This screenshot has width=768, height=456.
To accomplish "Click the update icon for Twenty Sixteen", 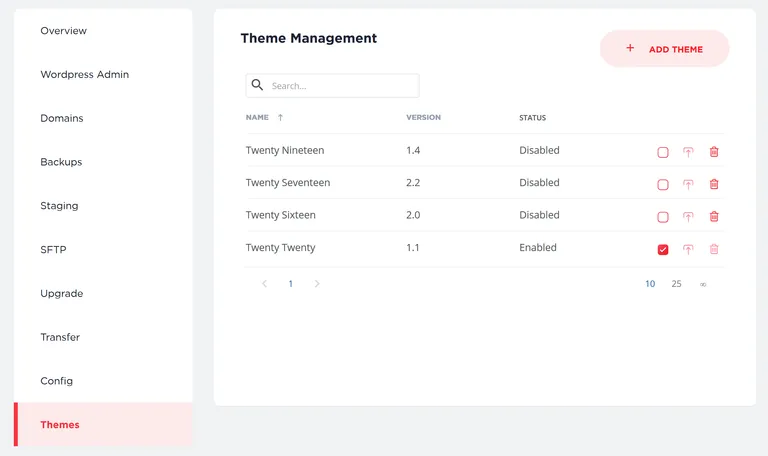I will pyautogui.click(x=688, y=217).
